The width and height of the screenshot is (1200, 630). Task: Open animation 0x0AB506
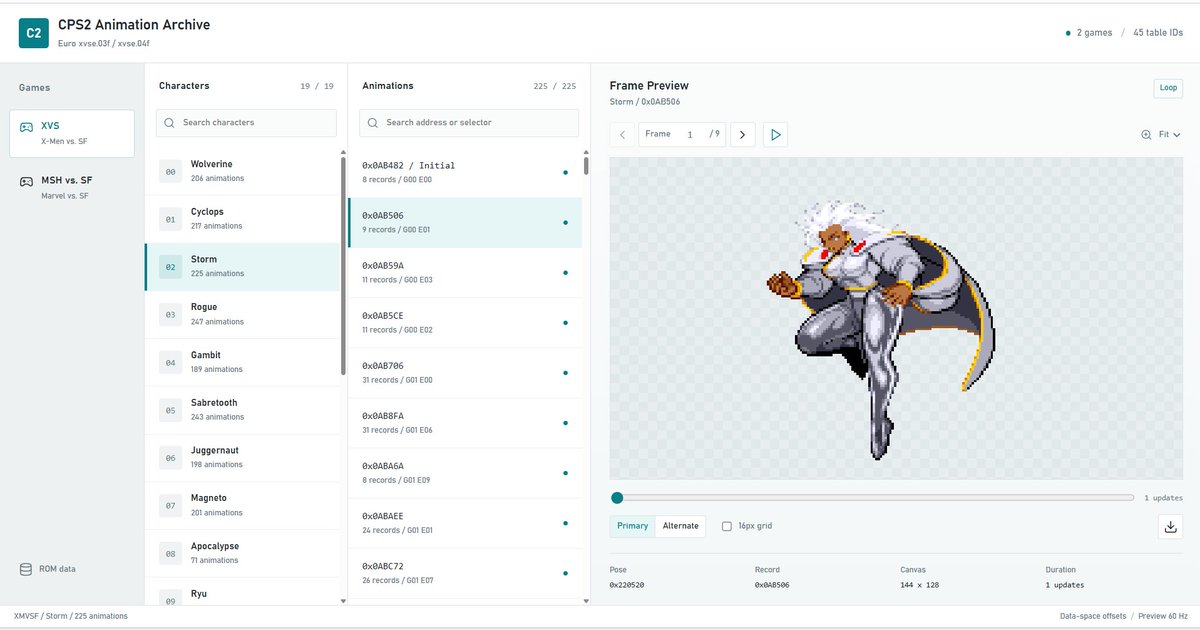point(465,222)
